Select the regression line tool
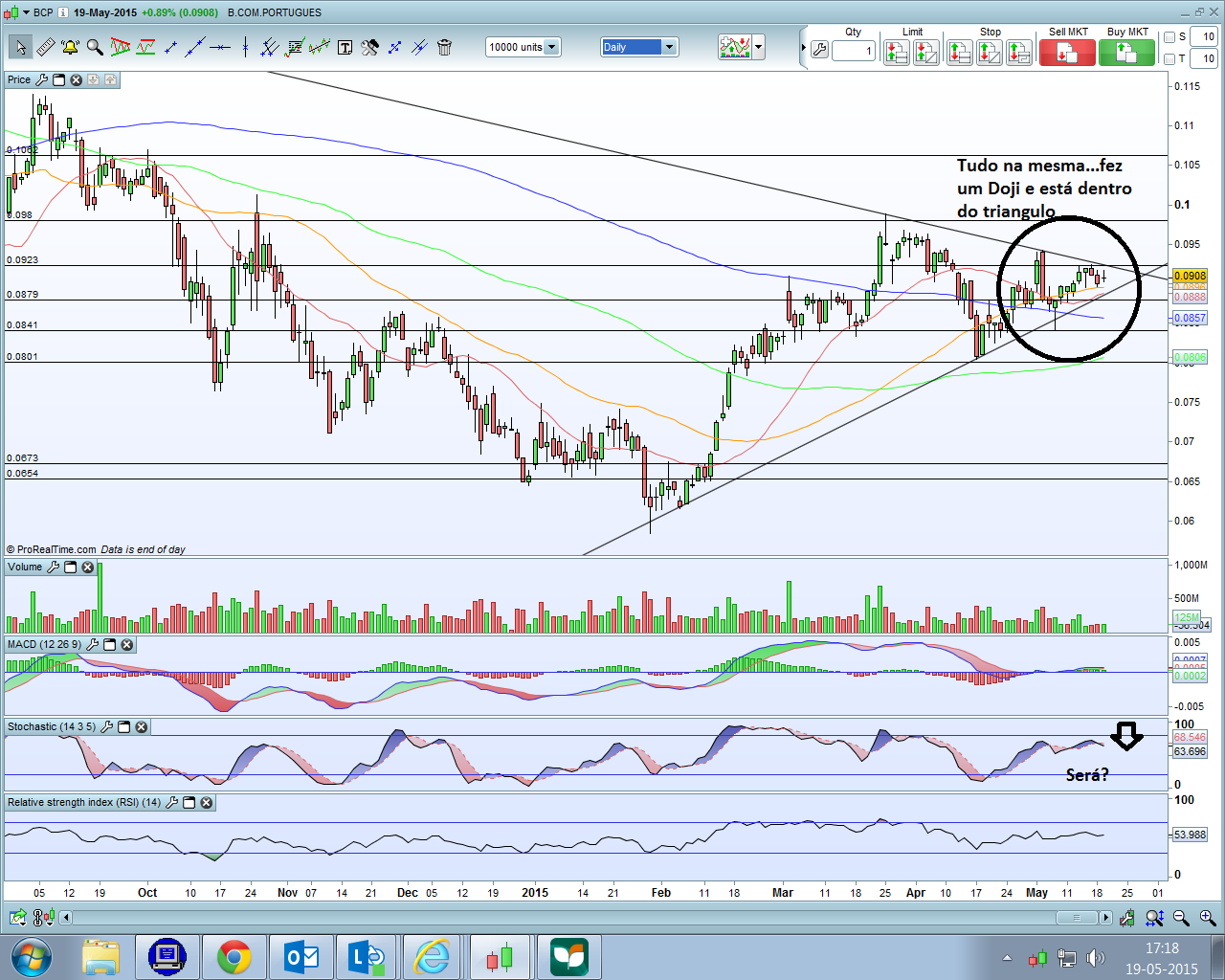 [295, 47]
